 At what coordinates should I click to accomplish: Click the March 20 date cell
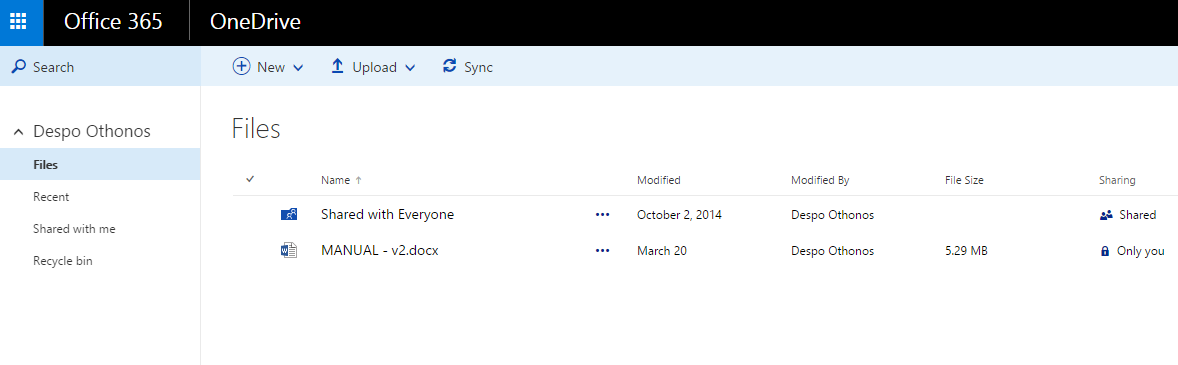[662, 252]
